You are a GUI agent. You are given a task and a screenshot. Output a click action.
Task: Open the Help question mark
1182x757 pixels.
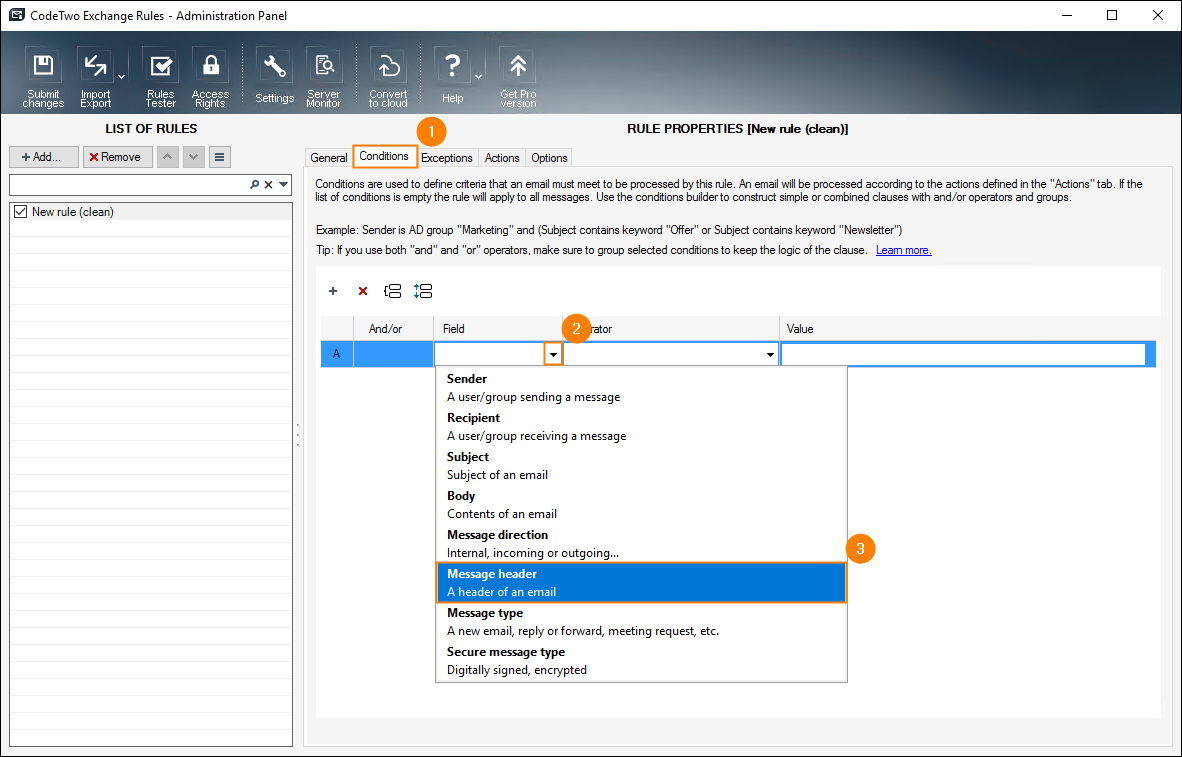pos(452,76)
